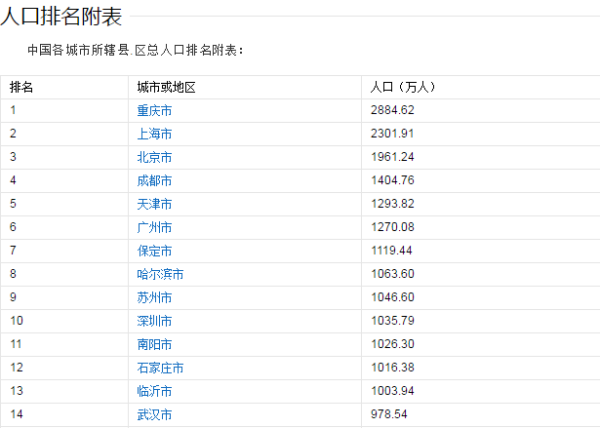Open the 深圳市 link
The image size is (600, 428).
(x=154, y=321)
